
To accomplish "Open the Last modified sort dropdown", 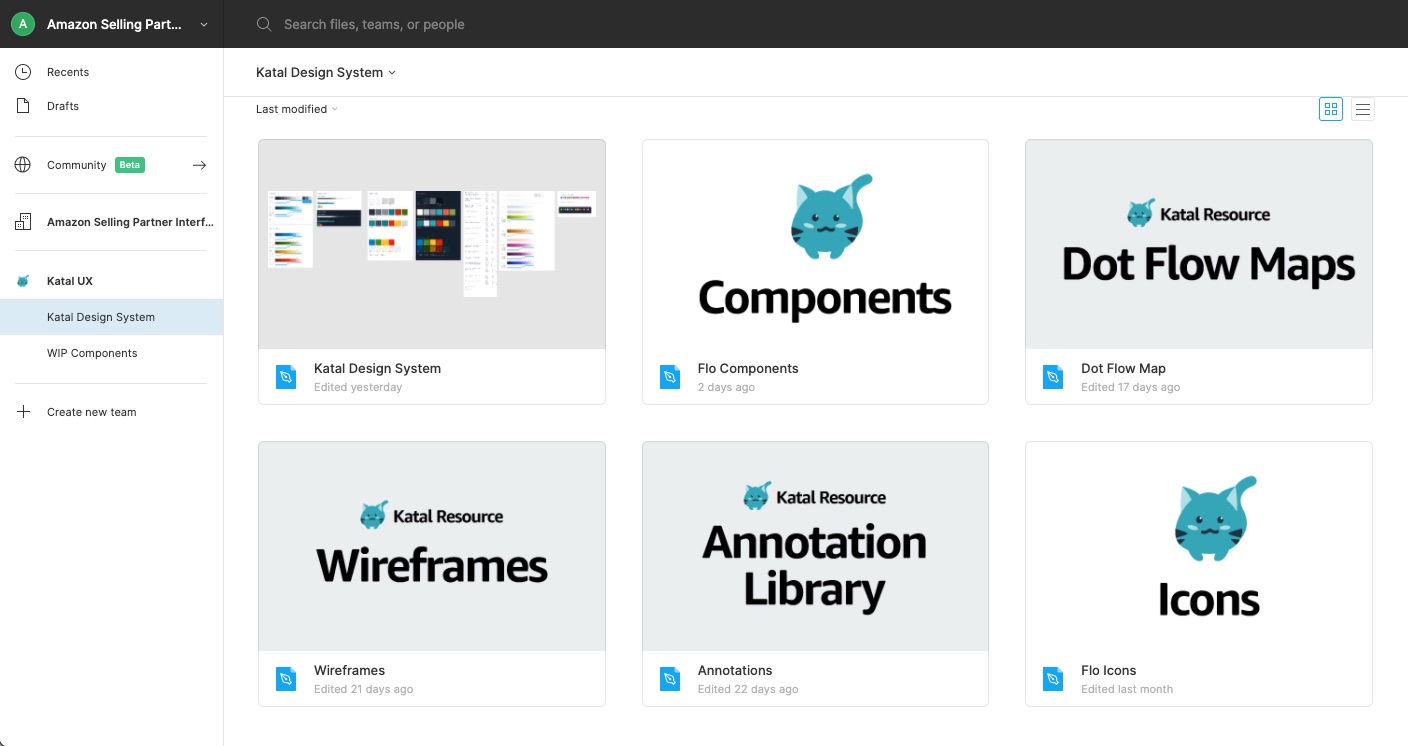I will [297, 109].
